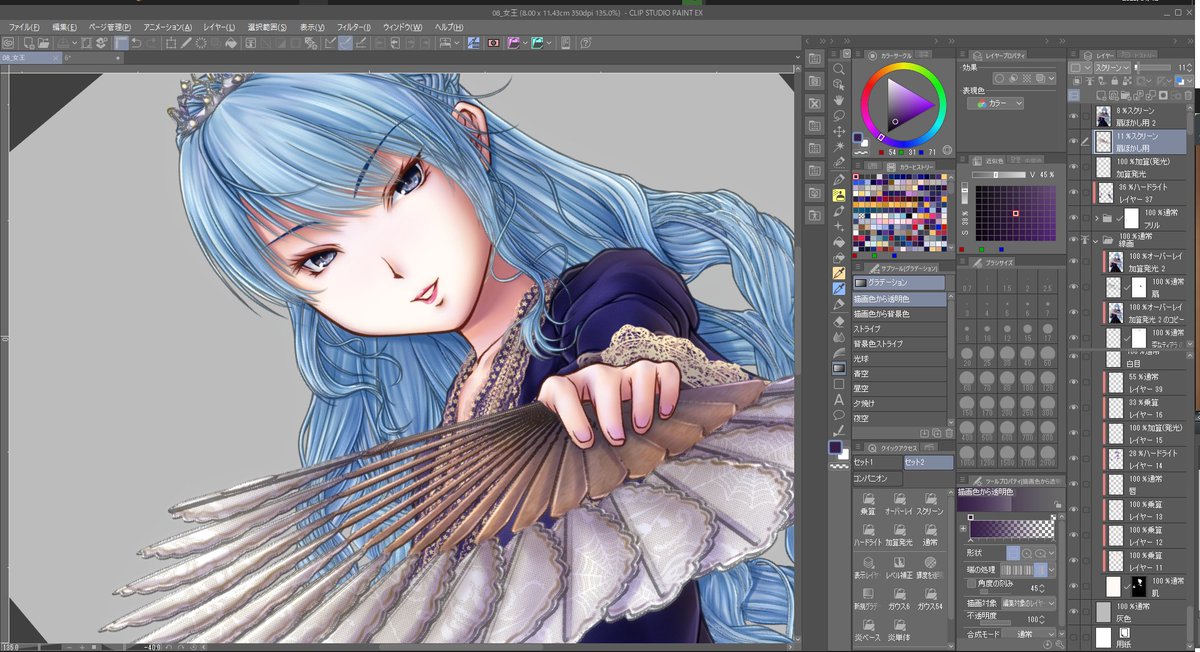This screenshot has height=652, width=1200.
Task: Select the Zoom magnifier tool
Action: tap(839, 69)
